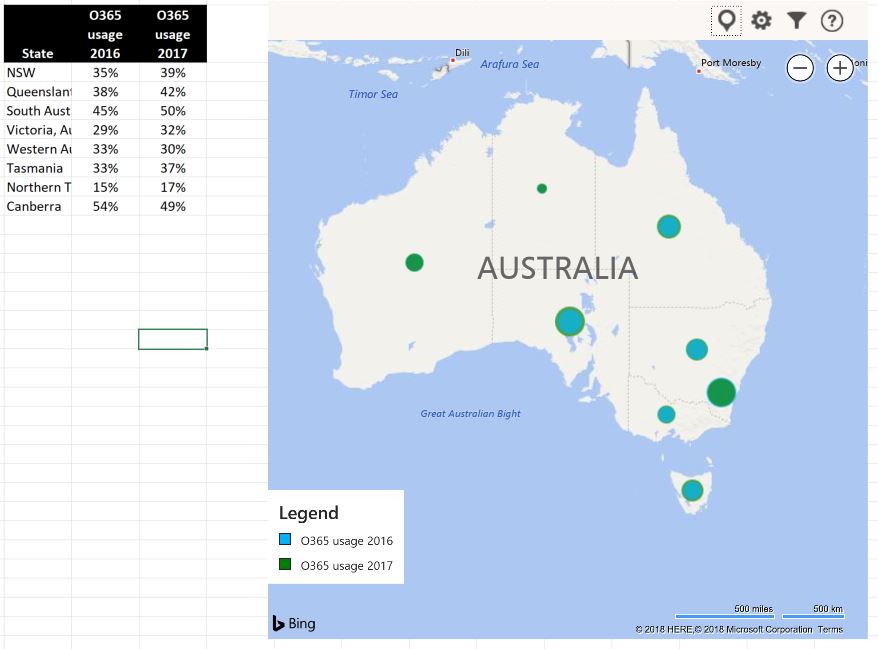Select the 29% cell for Victoria

click(x=105, y=129)
